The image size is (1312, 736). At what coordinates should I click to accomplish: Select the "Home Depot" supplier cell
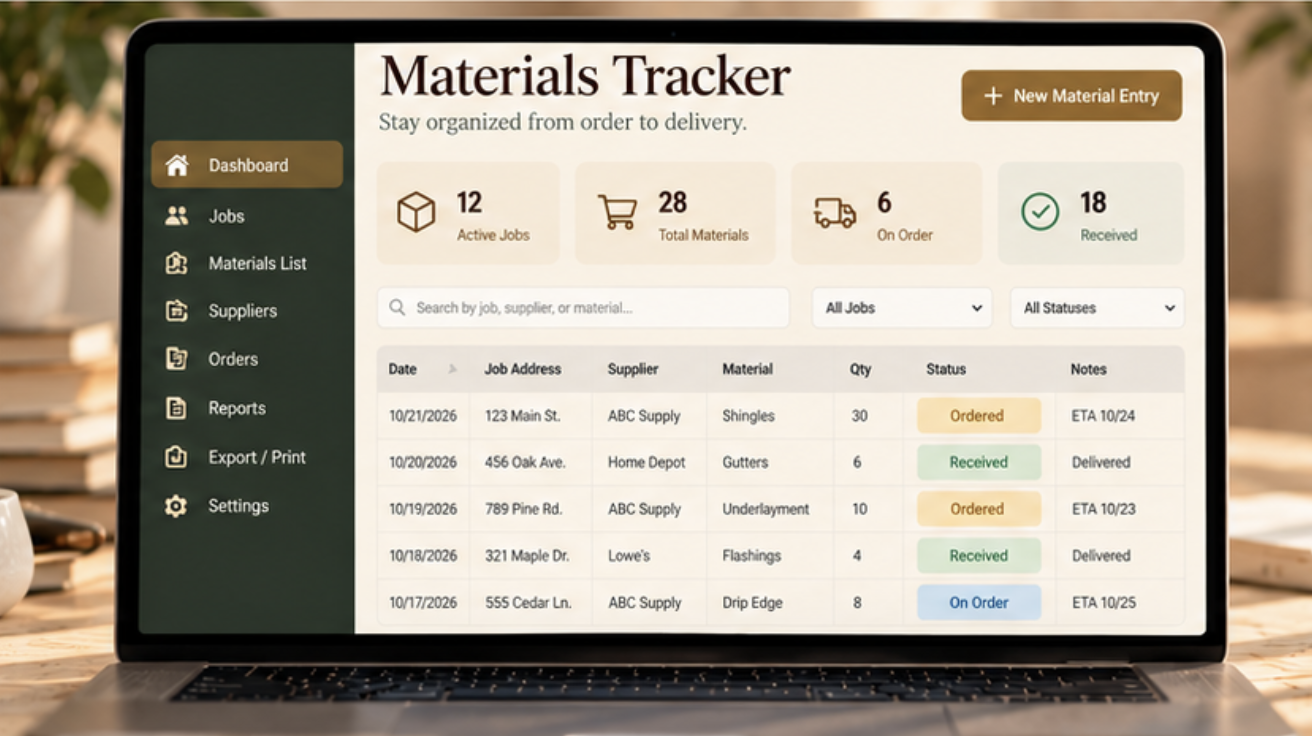pos(647,462)
